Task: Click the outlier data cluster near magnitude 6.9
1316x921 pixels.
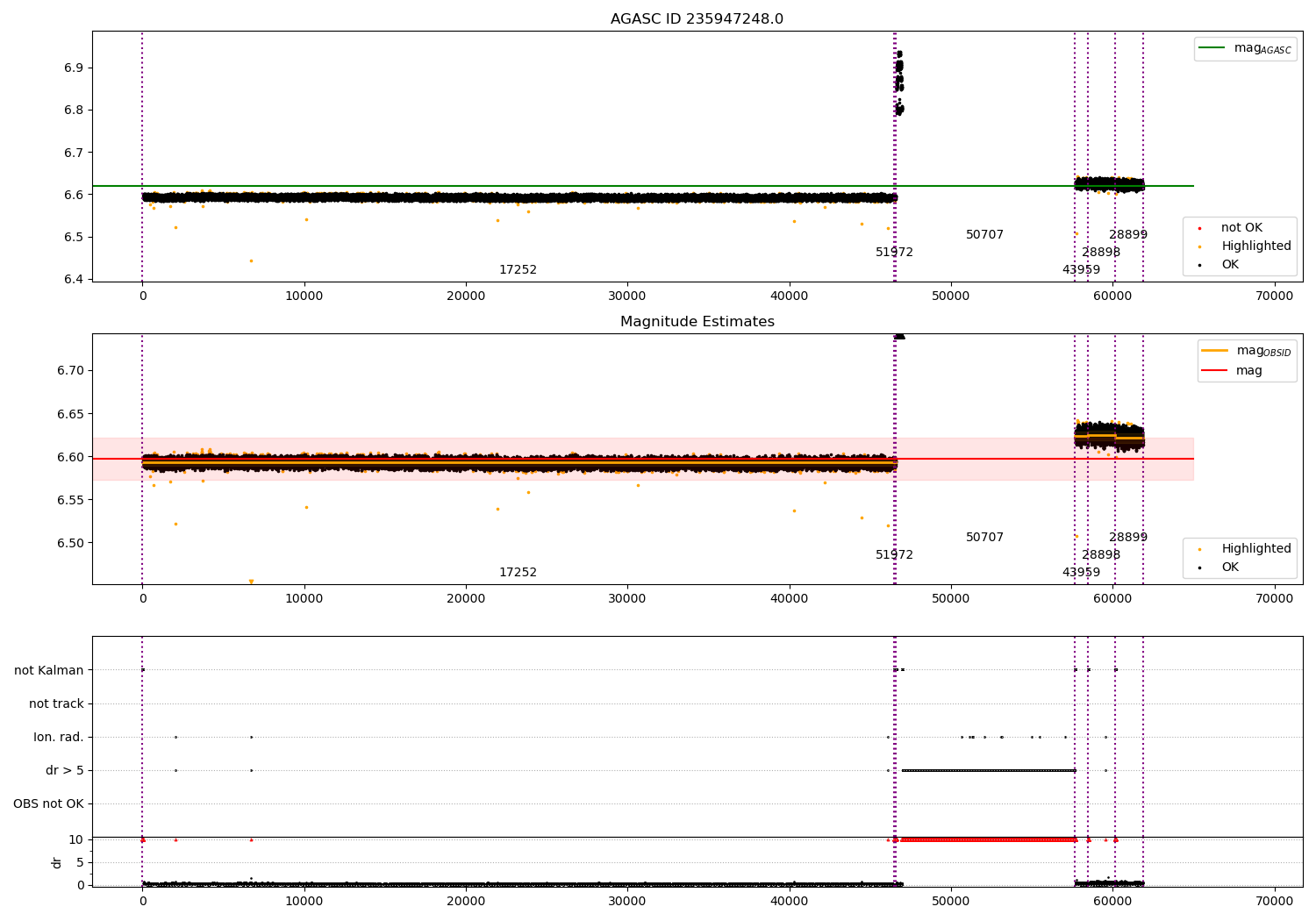Action: click(899, 83)
